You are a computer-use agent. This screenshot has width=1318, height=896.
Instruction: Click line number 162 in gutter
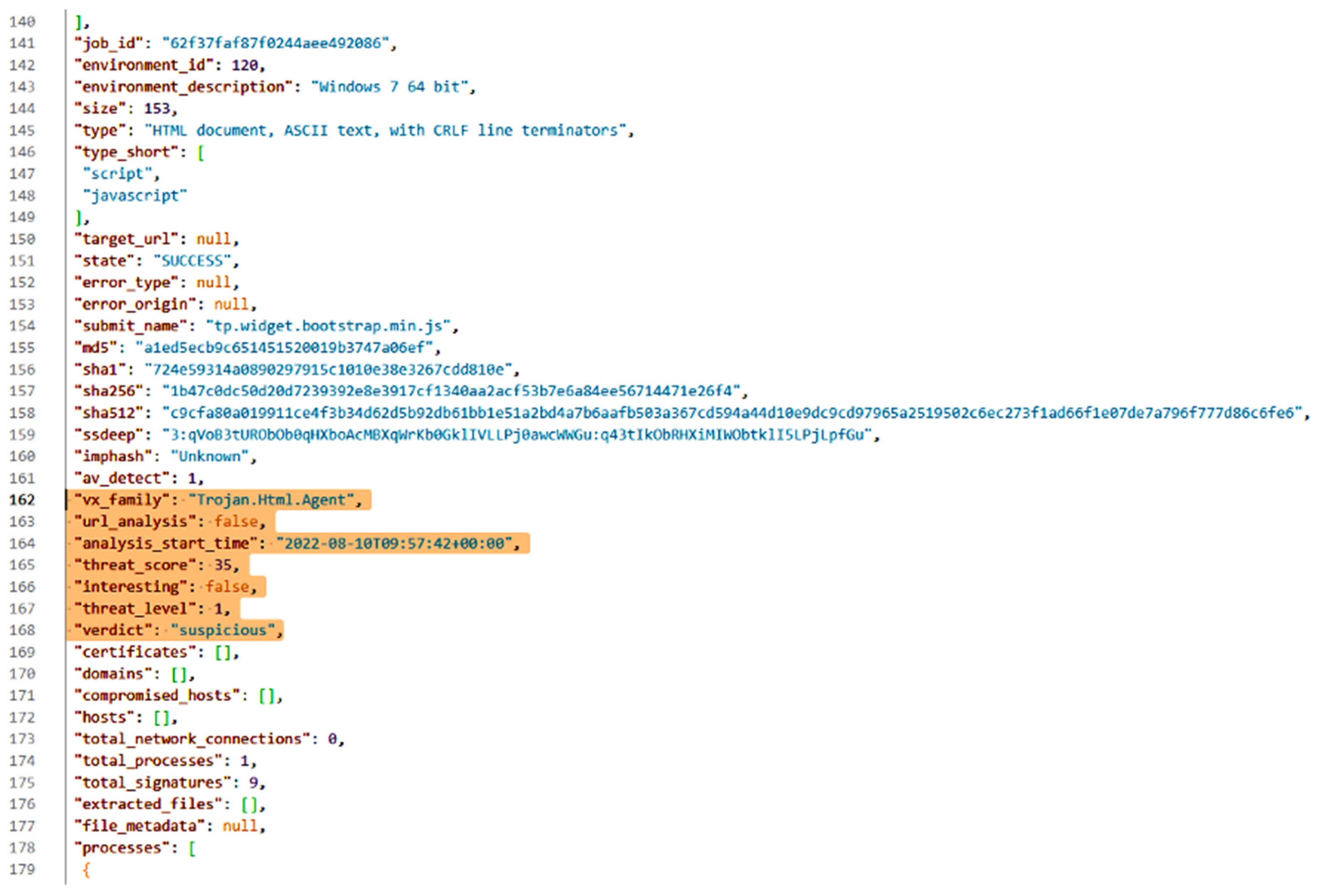coord(22,500)
